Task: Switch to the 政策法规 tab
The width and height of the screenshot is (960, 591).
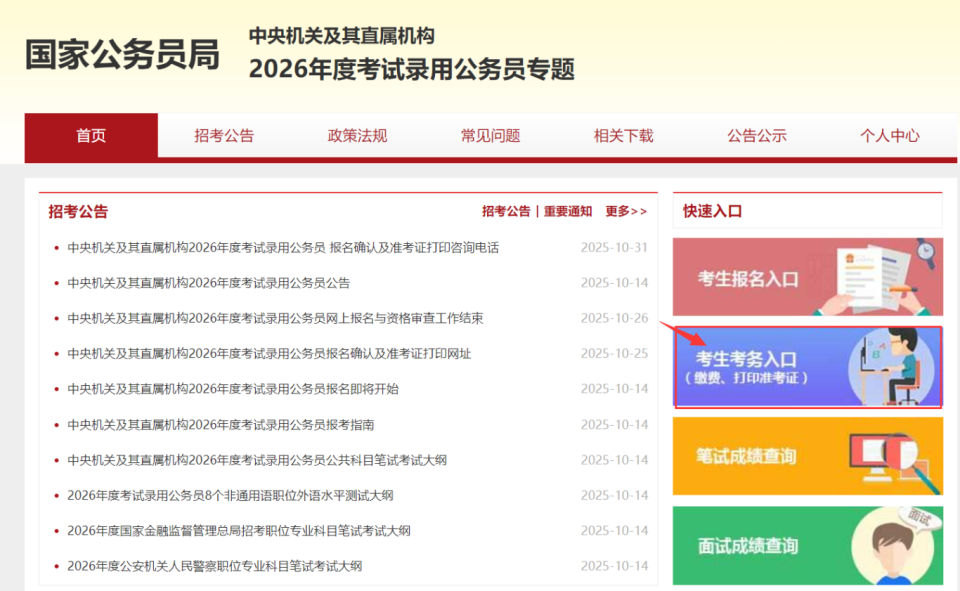Action: point(355,137)
